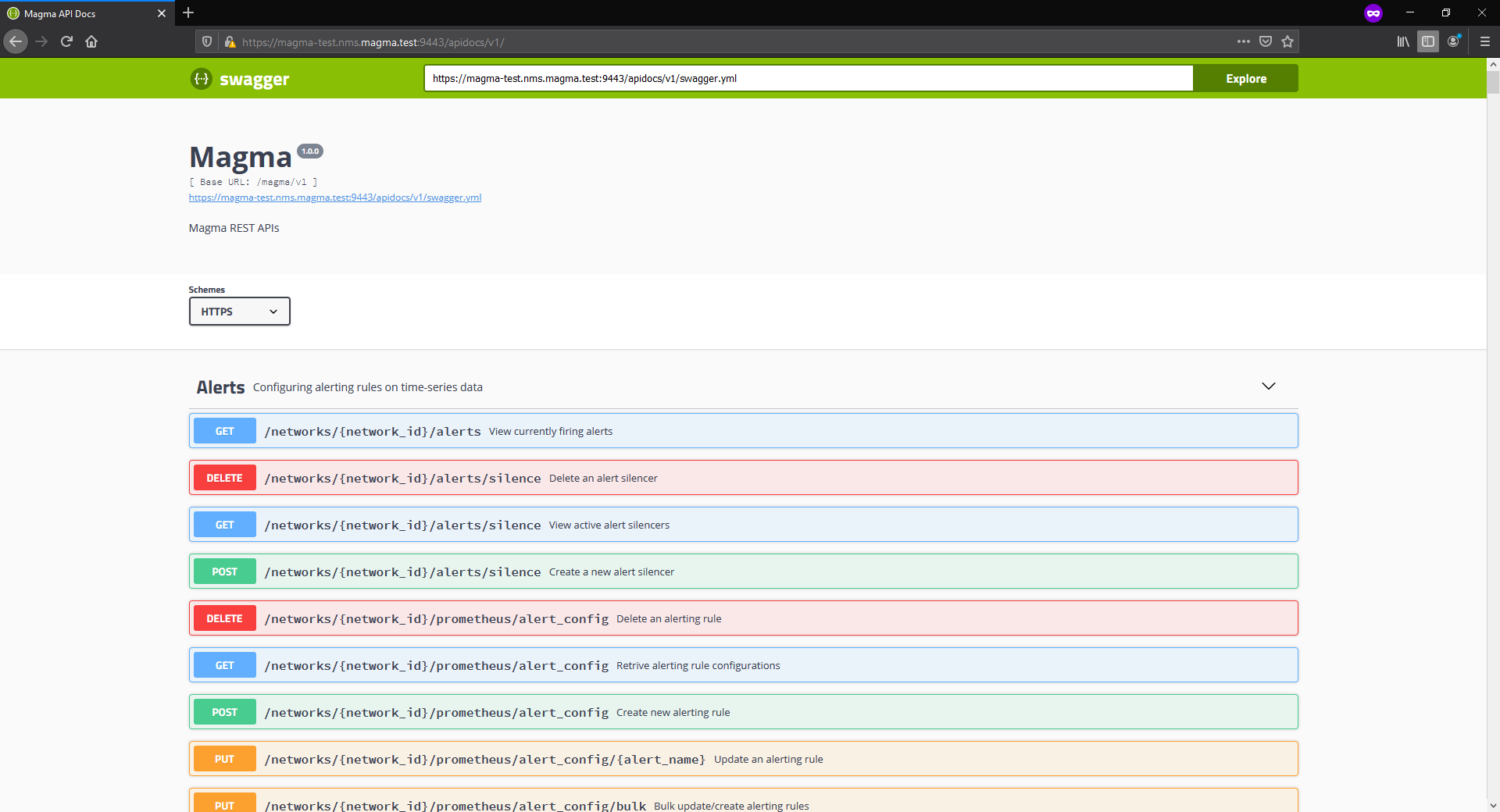
Task: Expand PUT alert_config/bulk Bulk update/create alerting rules
Action: click(744, 800)
